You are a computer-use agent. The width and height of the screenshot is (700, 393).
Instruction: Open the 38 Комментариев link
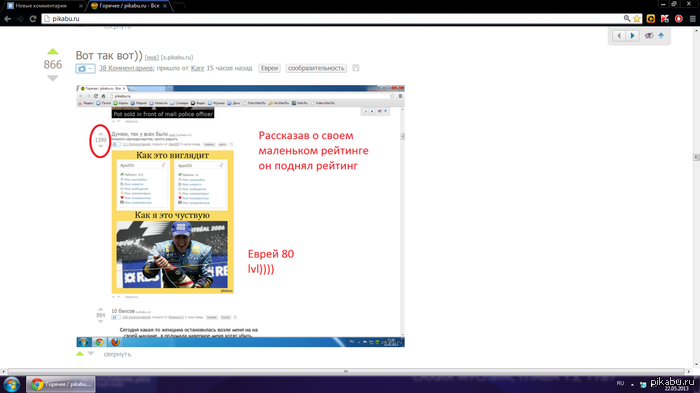click(126, 68)
